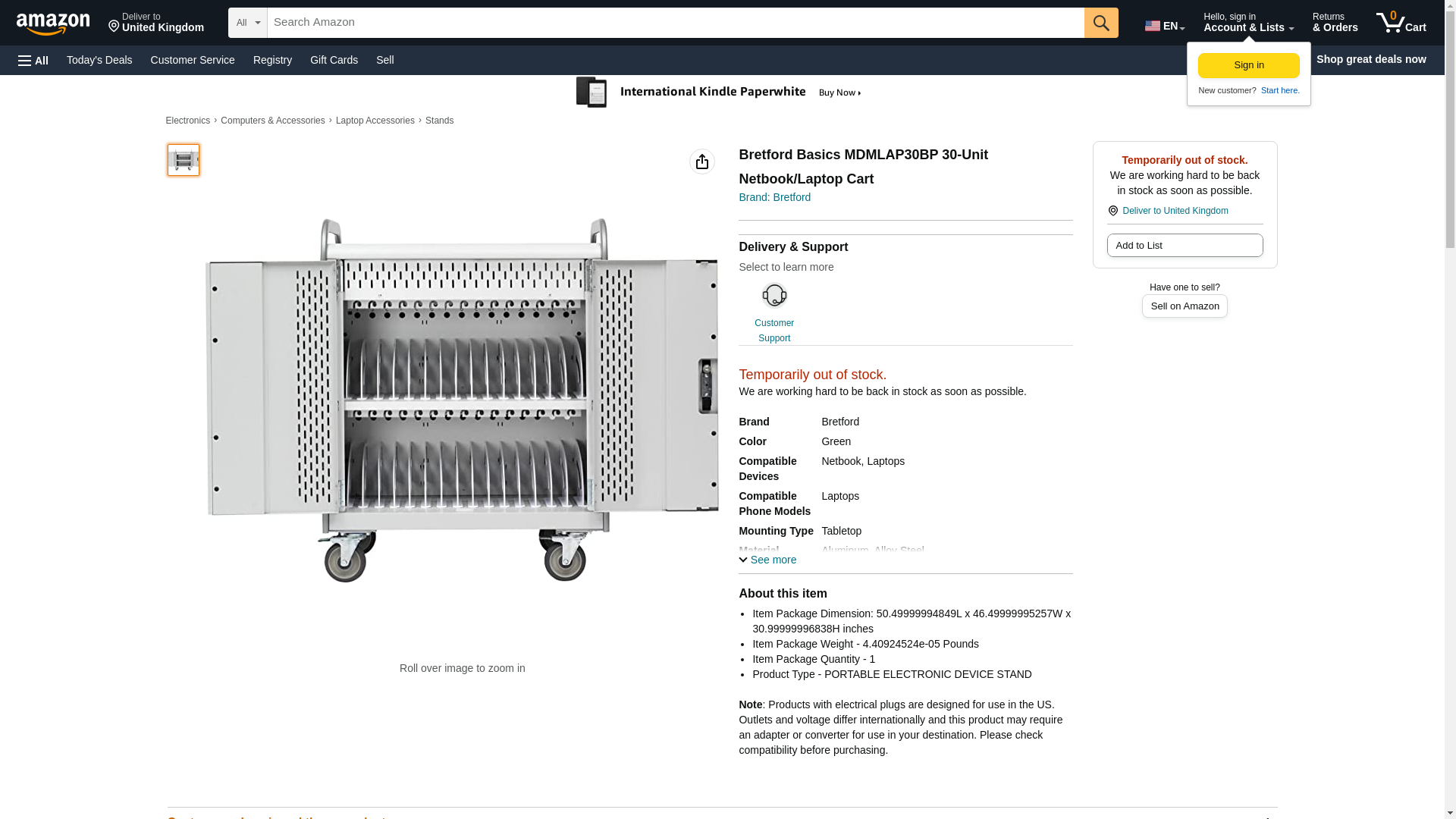
Task: Open the All hamburger menu
Action: (33, 61)
